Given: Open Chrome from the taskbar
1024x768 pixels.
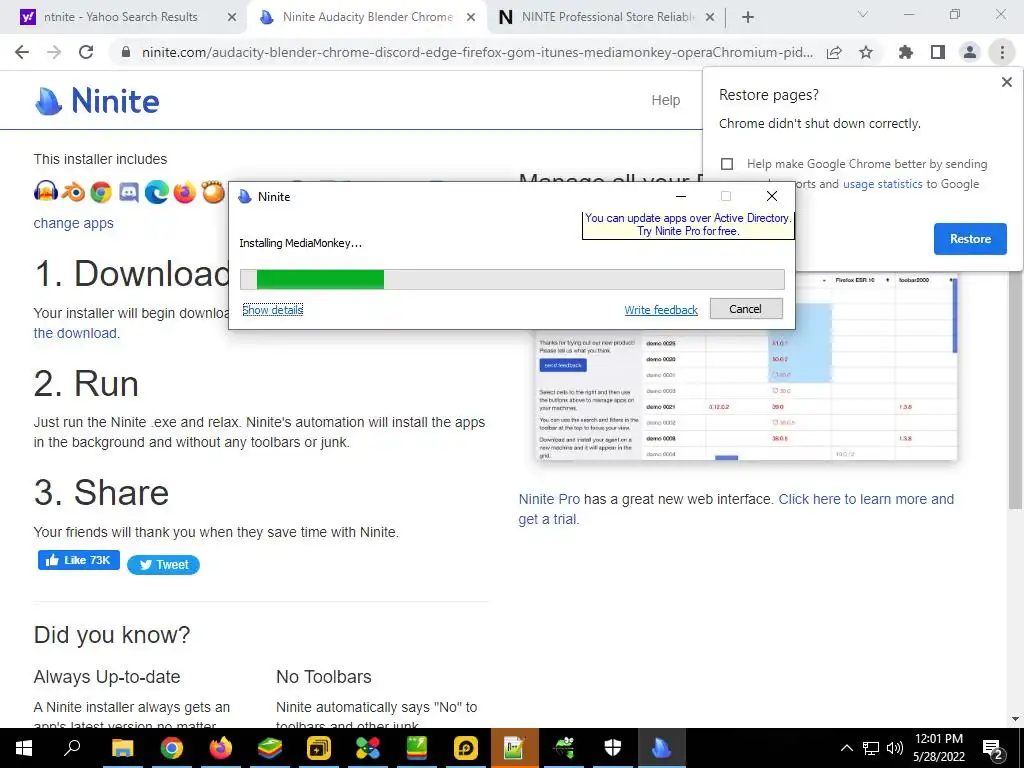Looking at the screenshot, I should coord(171,748).
